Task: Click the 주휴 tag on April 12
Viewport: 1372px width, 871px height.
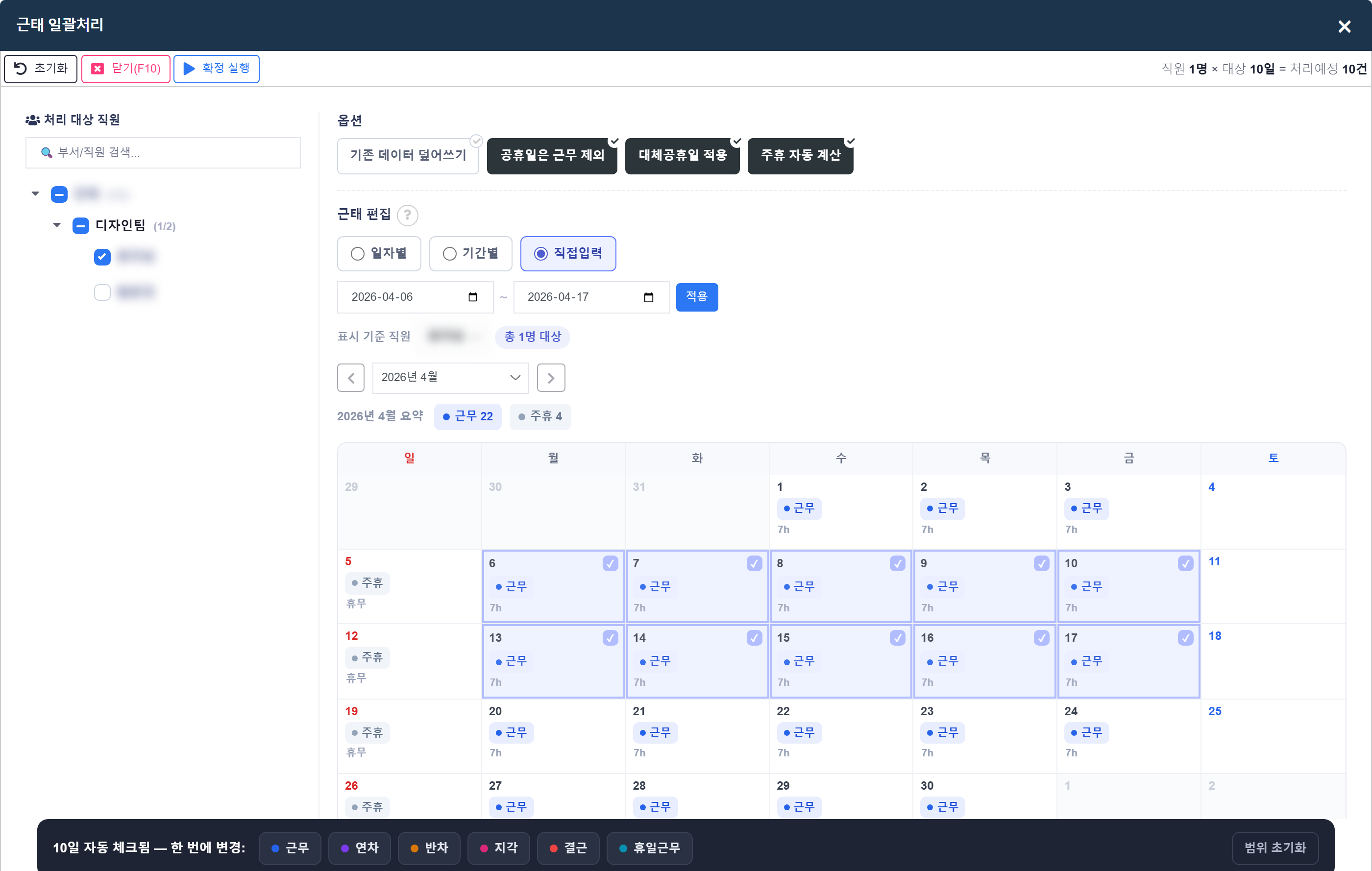Action: (367, 657)
